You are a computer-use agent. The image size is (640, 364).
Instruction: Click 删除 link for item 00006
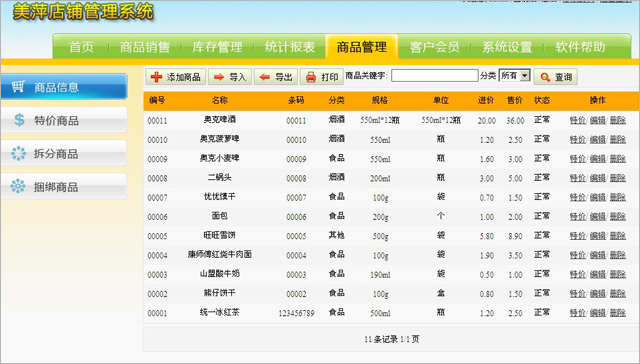coord(618,216)
